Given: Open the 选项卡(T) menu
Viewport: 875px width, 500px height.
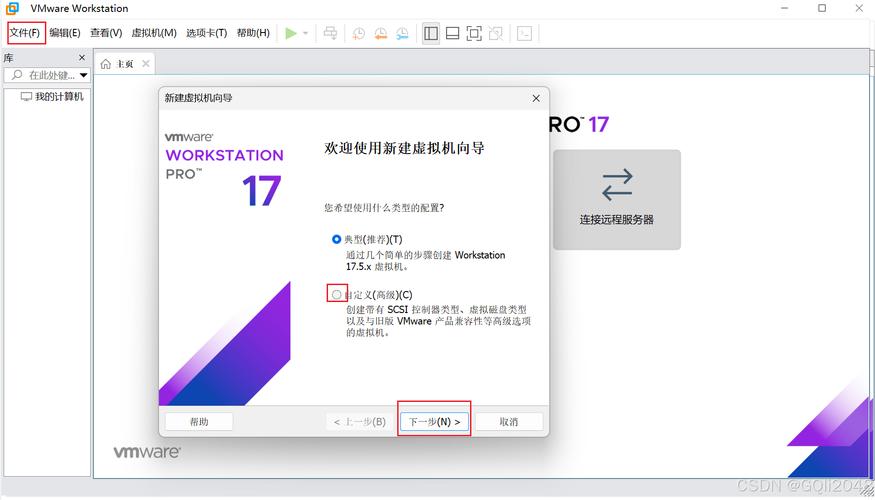Looking at the screenshot, I should pos(206,33).
